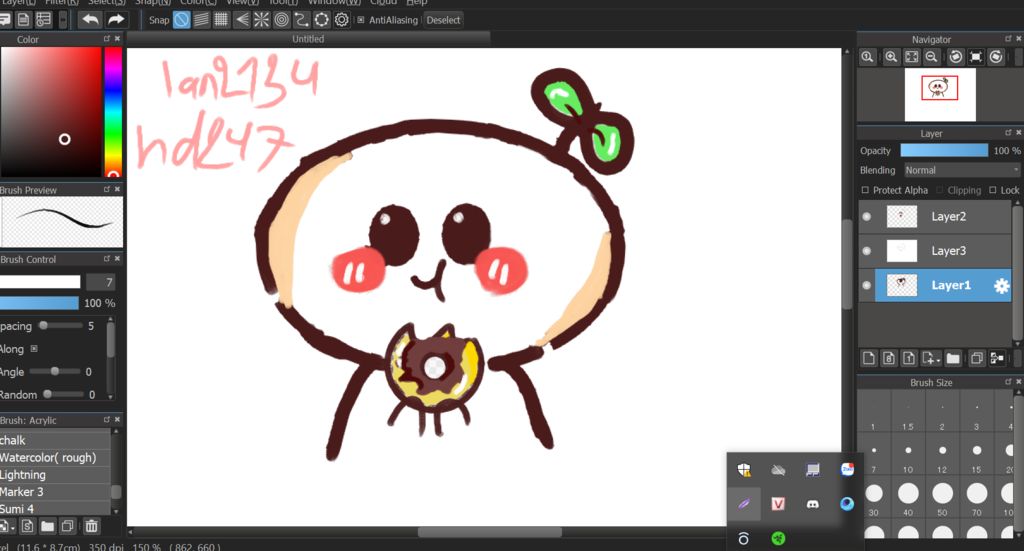Duplicate the selected layer
Screen dimensions: 1024x551
[x=976, y=358]
